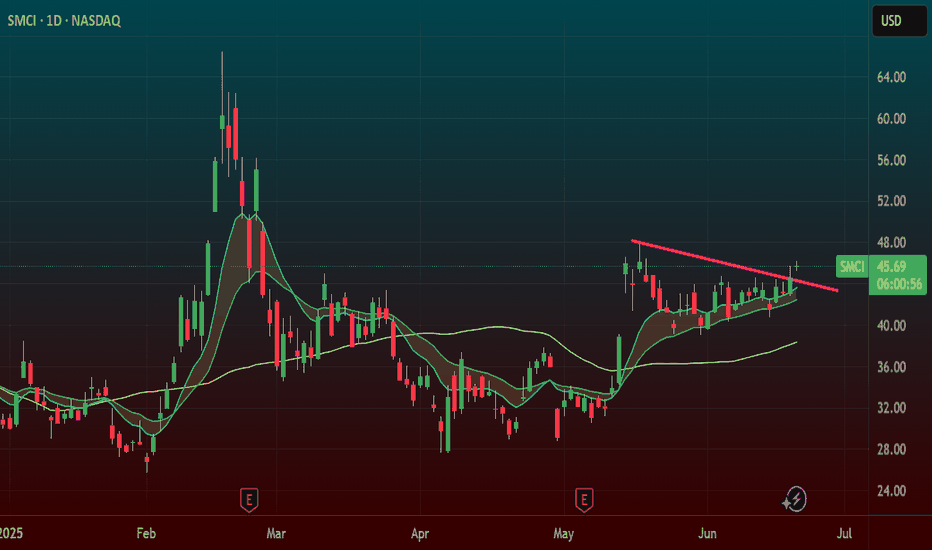Select the red descending trendline

point(734,265)
